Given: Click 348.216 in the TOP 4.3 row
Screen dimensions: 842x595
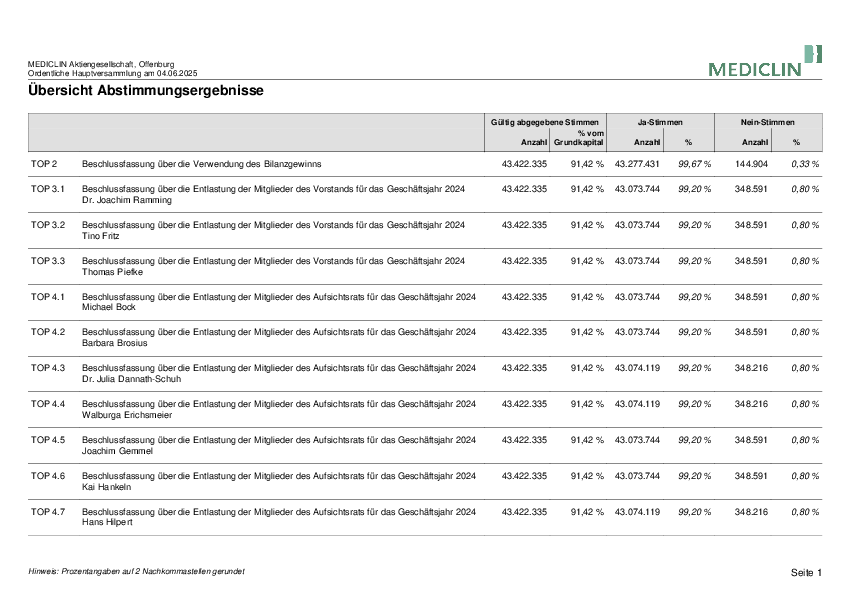Looking at the screenshot, I should pos(751,368).
